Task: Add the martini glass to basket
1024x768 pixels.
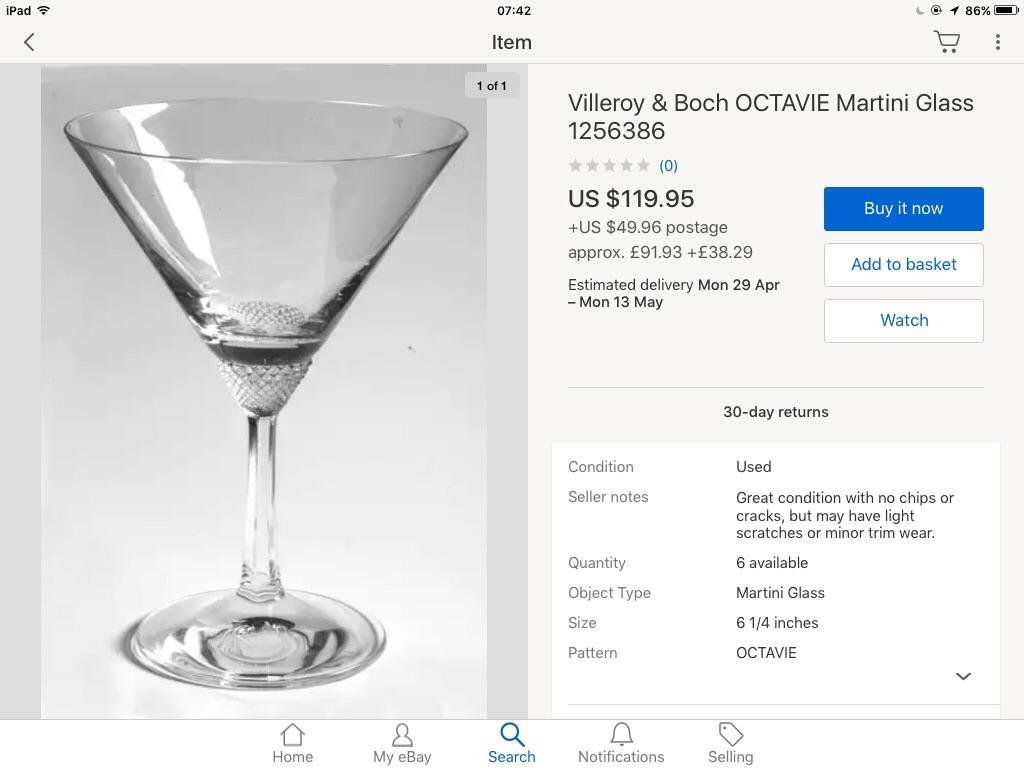Action: (903, 264)
